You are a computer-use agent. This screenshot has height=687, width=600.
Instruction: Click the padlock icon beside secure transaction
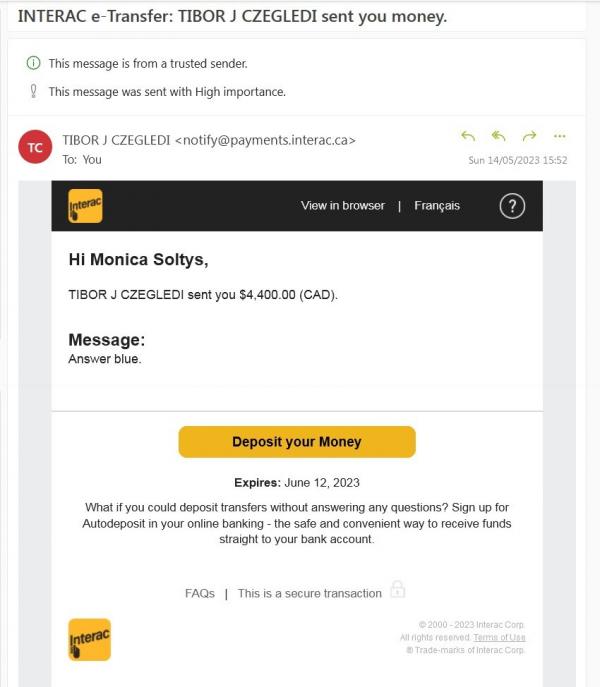pos(397,589)
